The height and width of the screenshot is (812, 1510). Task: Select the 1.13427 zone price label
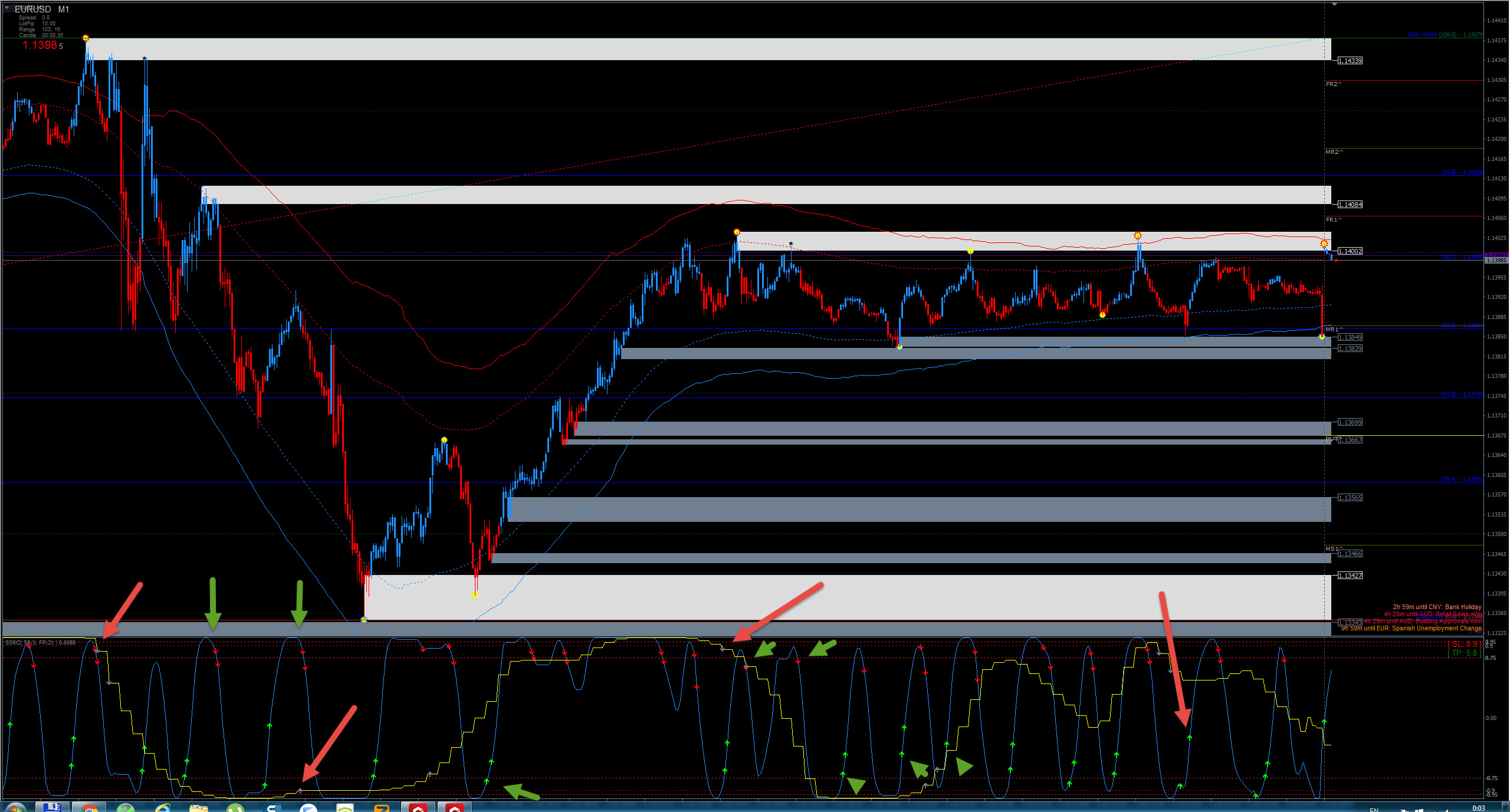1350,576
